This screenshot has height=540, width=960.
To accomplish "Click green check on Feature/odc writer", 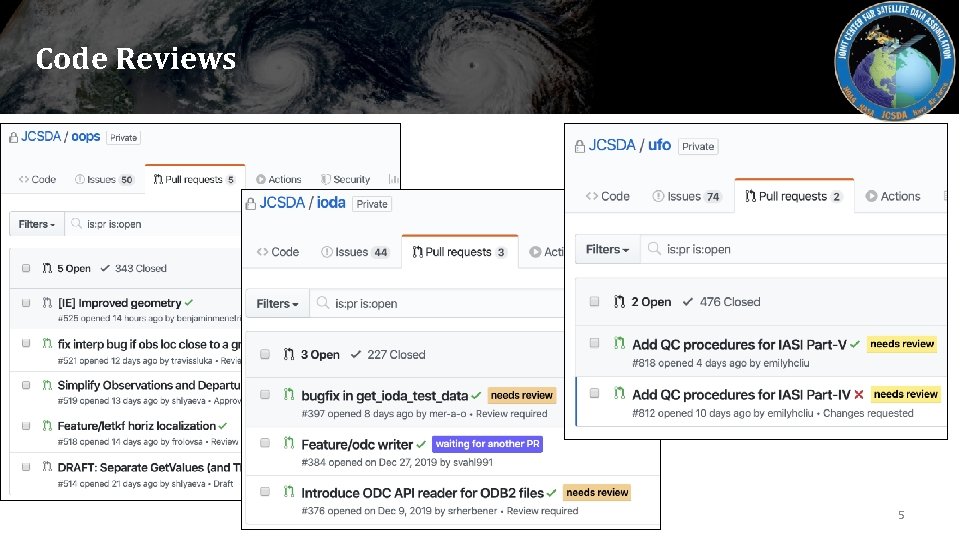I will [421, 444].
